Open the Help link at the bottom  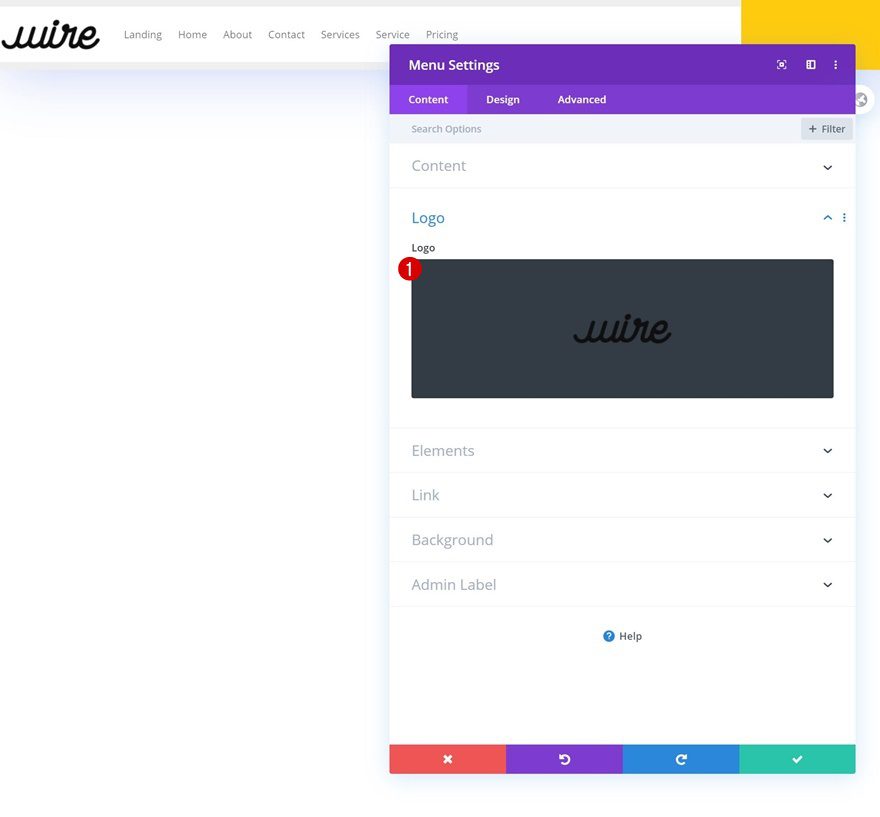click(x=622, y=636)
